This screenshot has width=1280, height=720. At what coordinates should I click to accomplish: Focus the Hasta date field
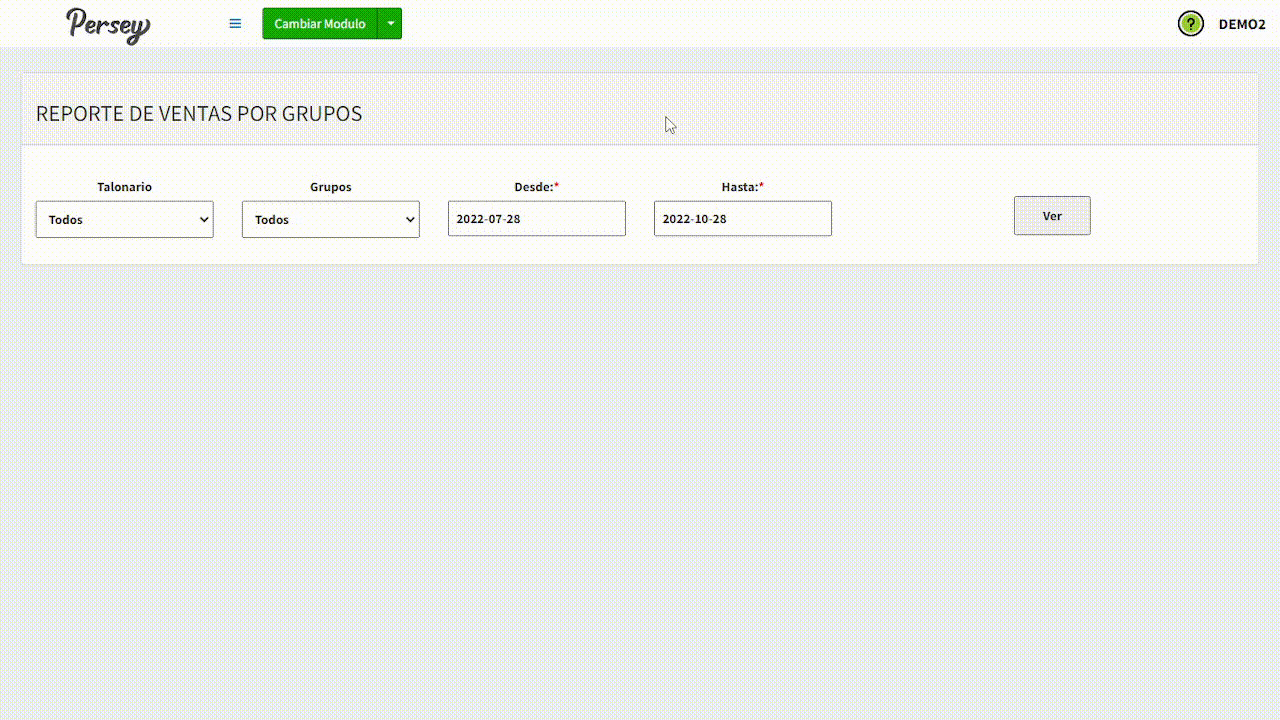[742, 219]
